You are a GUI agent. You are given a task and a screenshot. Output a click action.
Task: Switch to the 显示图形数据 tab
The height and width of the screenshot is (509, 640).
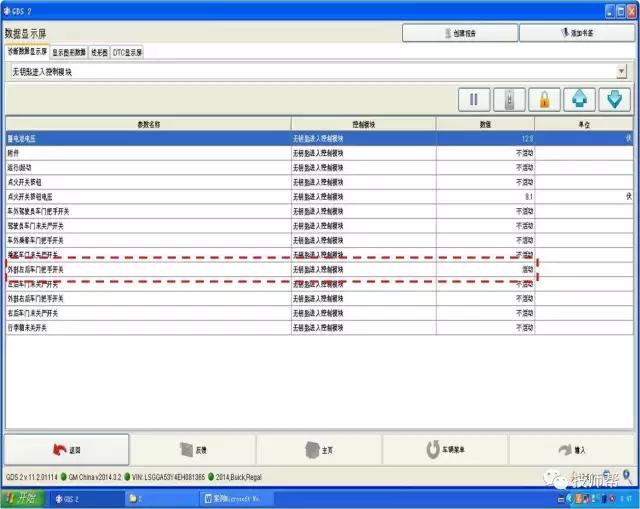tap(69, 52)
